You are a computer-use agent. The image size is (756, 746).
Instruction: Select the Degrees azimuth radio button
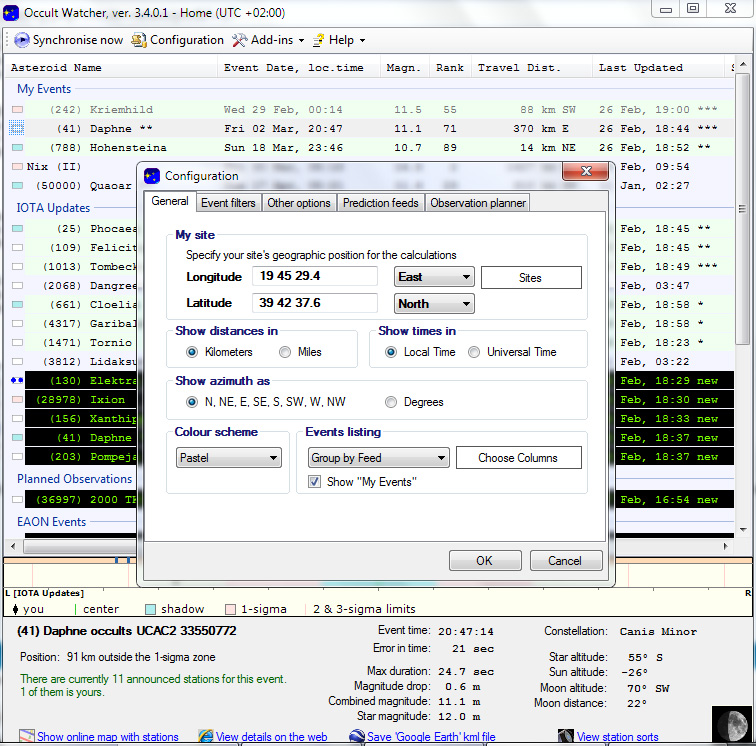coord(391,402)
